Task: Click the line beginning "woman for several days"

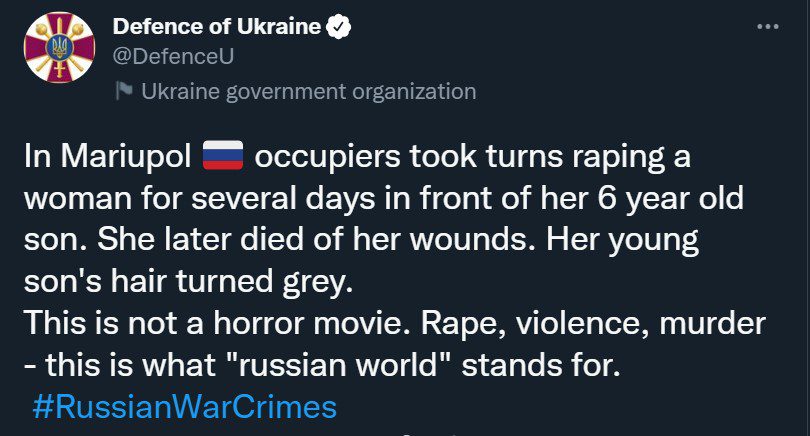Action: 384,199
